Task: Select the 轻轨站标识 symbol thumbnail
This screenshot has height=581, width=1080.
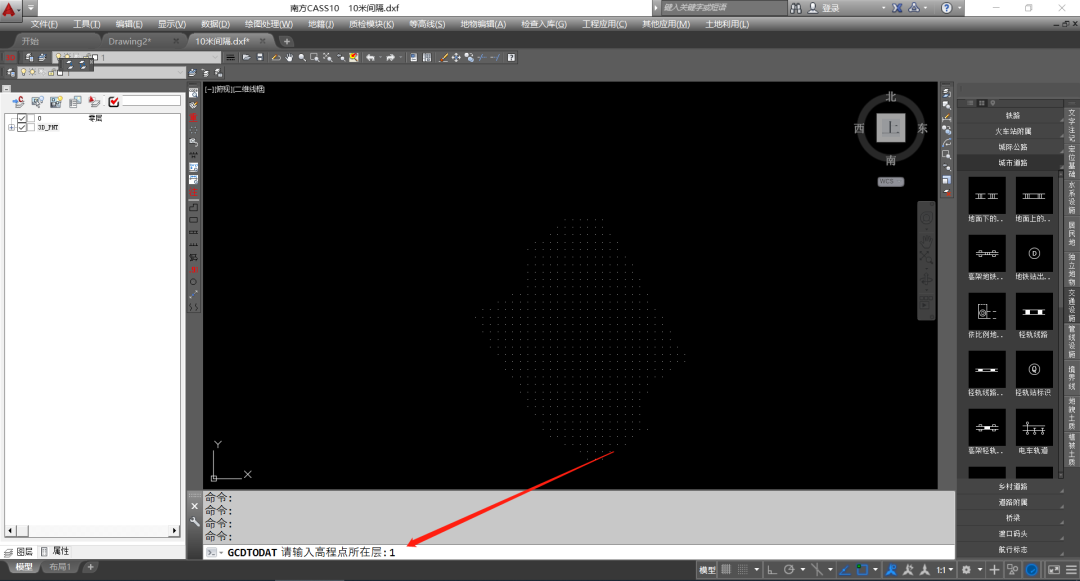Action: point(1034,370)
